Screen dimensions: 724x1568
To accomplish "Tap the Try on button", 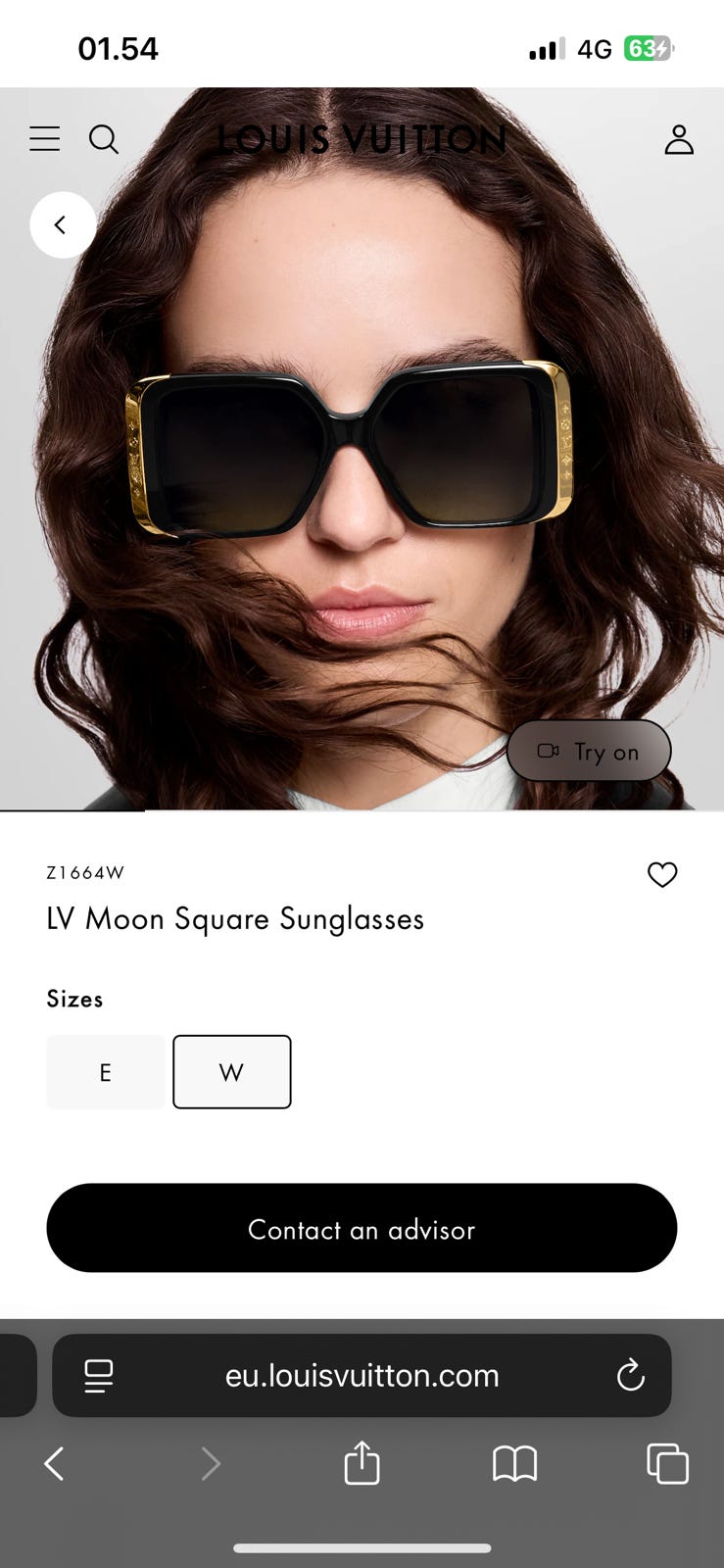I will pos(589,752).
